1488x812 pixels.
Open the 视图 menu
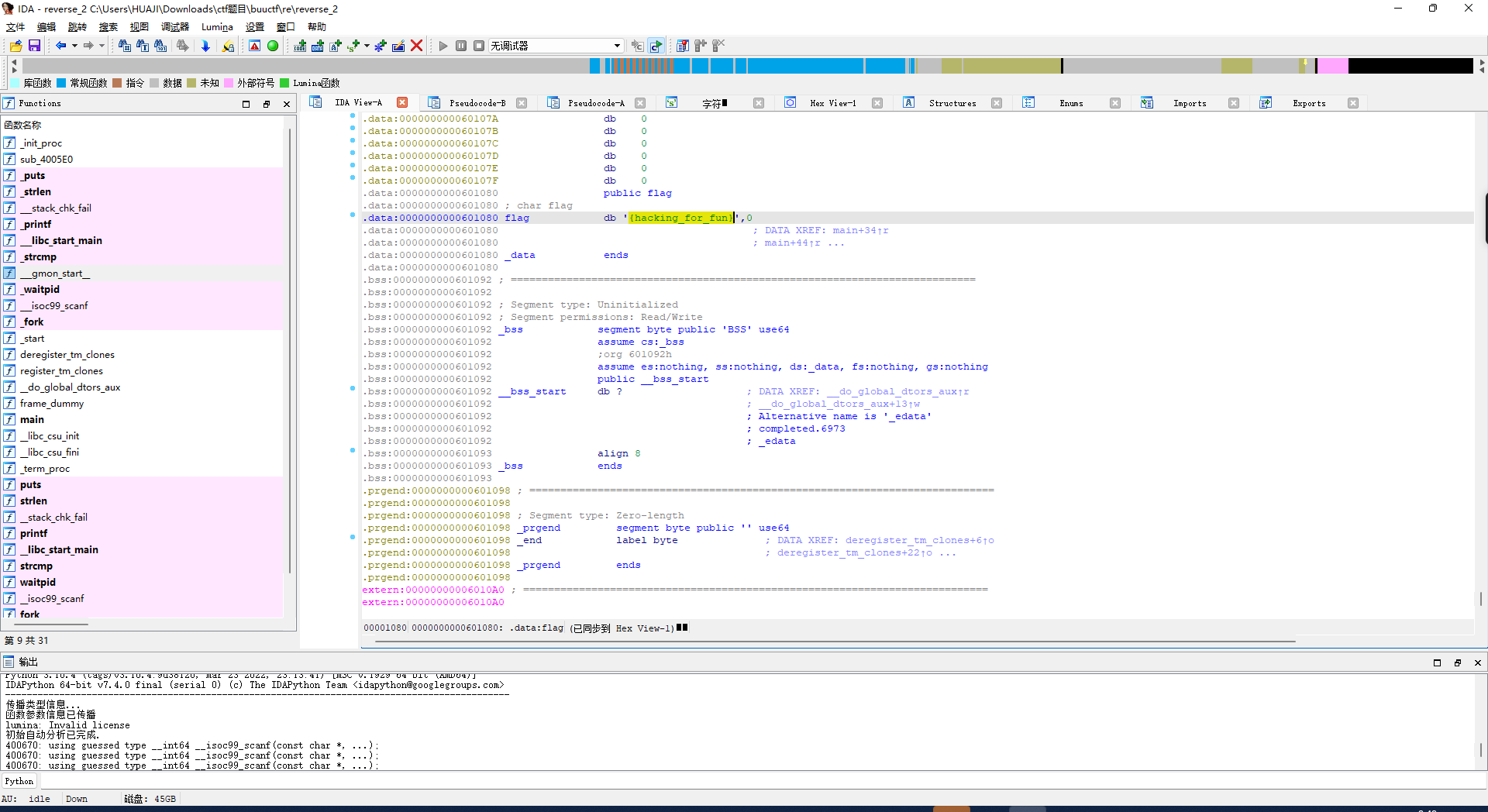coord(139,27)
